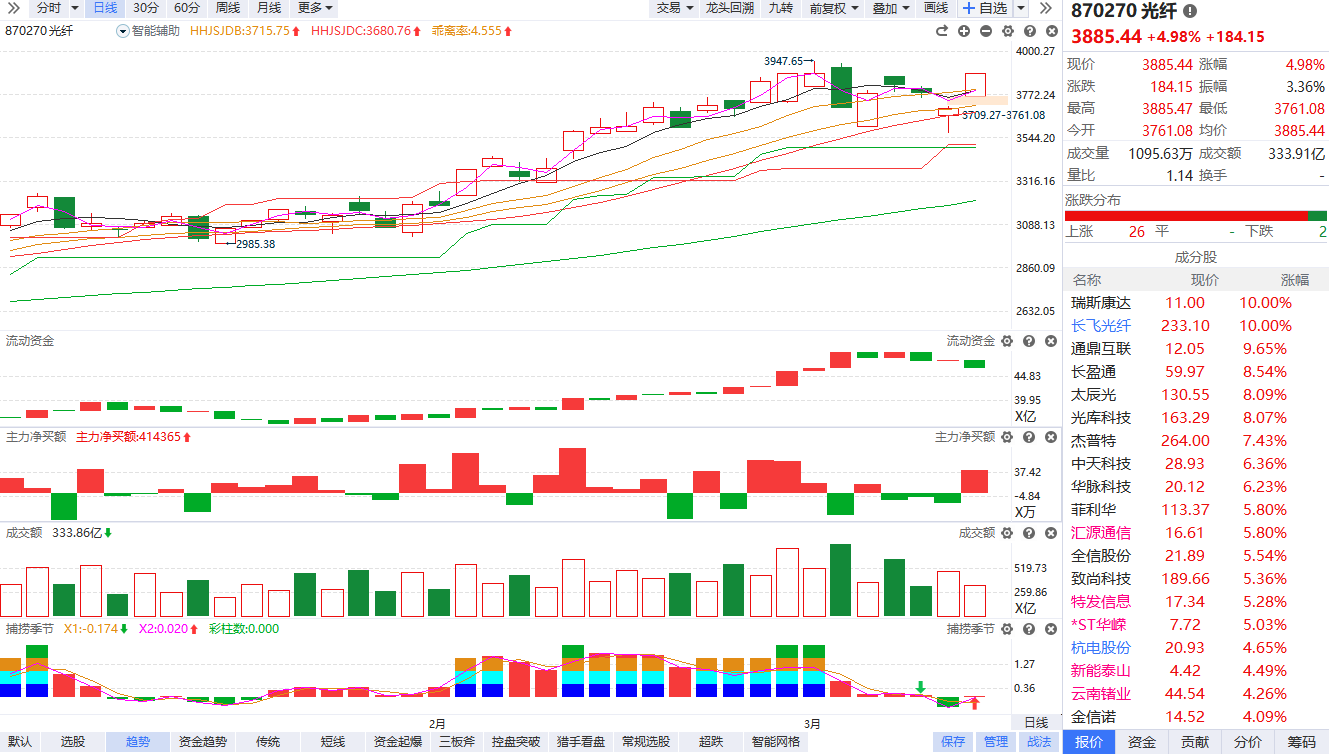Click the 涨跌分布 red-green distribution bar
The image size is (1329, 754).
tap(1196, 215)
